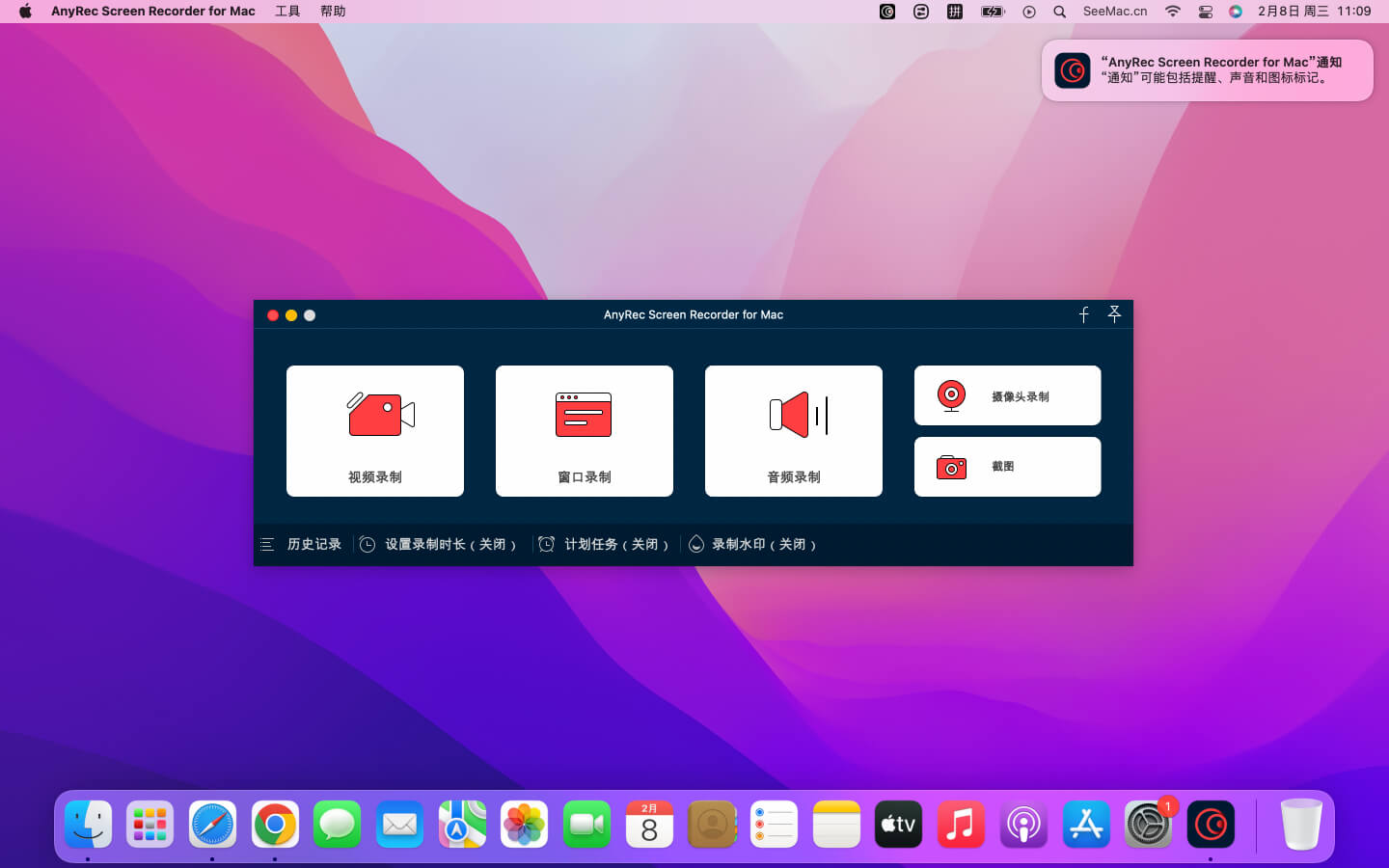Open the Apple menu
Image resolution: width=1389 pixels, height=868 pixels.
[25, 12]
